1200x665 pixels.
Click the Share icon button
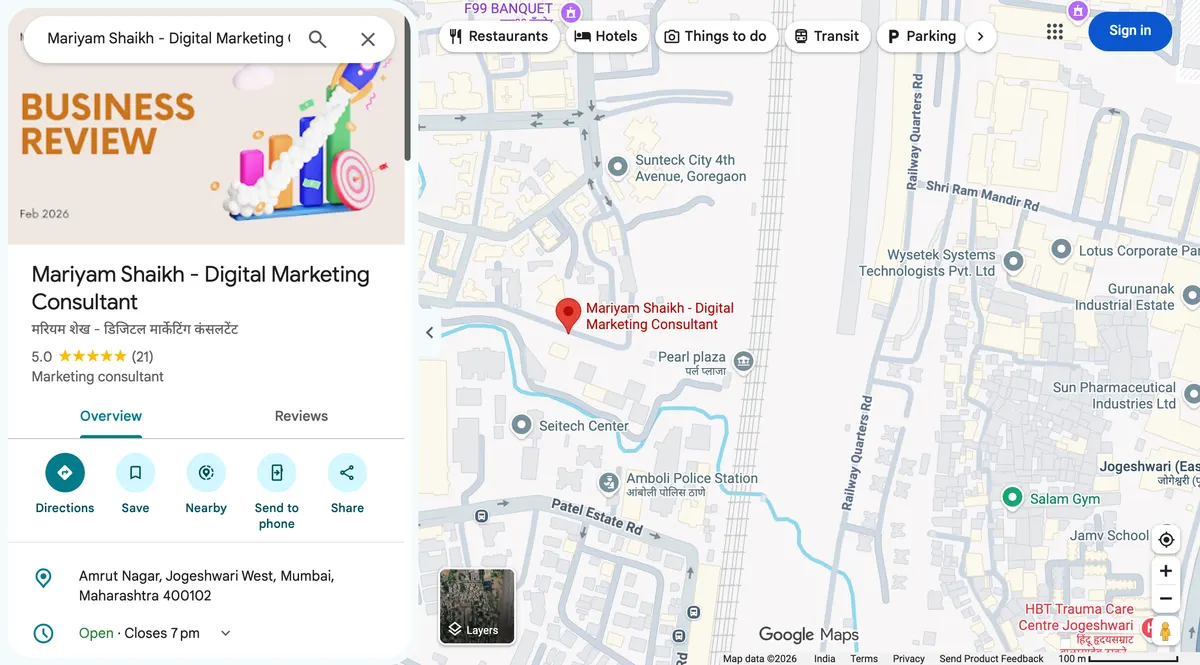tap(347, 473)
